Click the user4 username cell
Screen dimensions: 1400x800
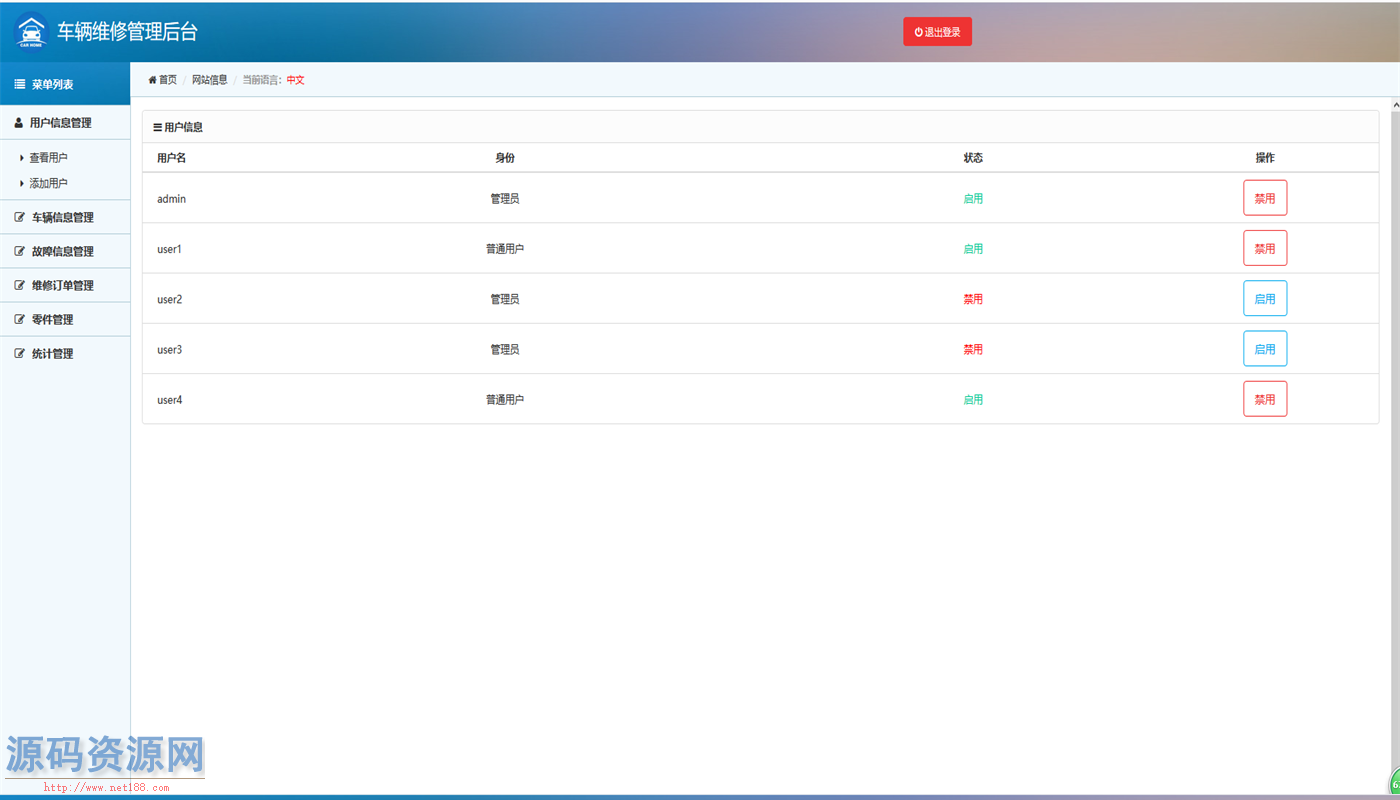pyautogui.click(x=170, y=400)
